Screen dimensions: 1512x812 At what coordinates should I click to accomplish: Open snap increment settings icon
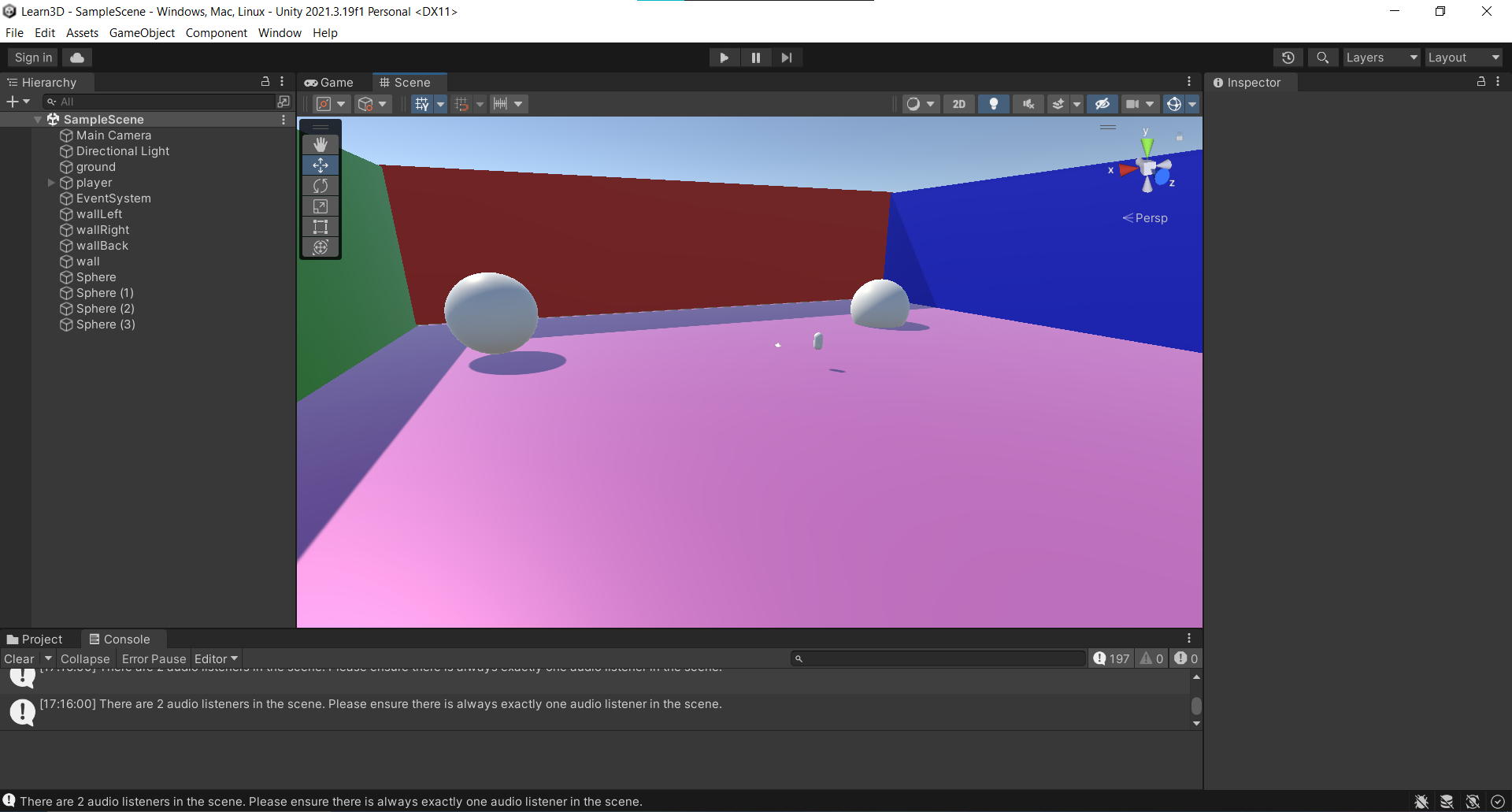click(x=500, y=104)
